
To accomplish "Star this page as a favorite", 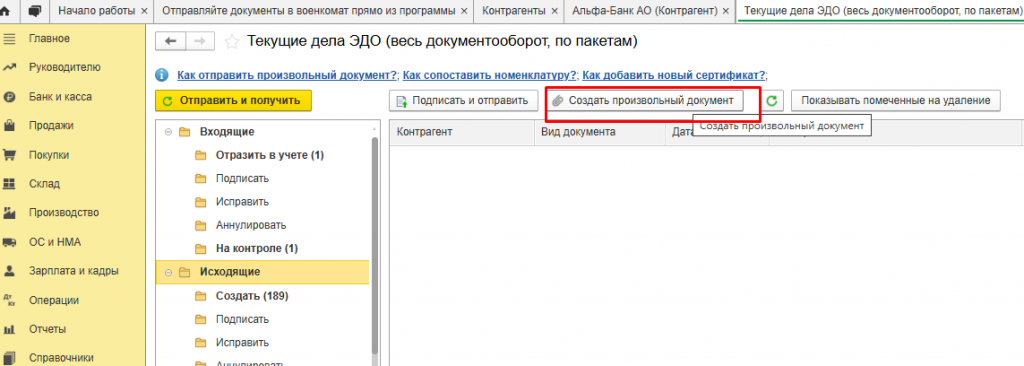I will 231,42.
